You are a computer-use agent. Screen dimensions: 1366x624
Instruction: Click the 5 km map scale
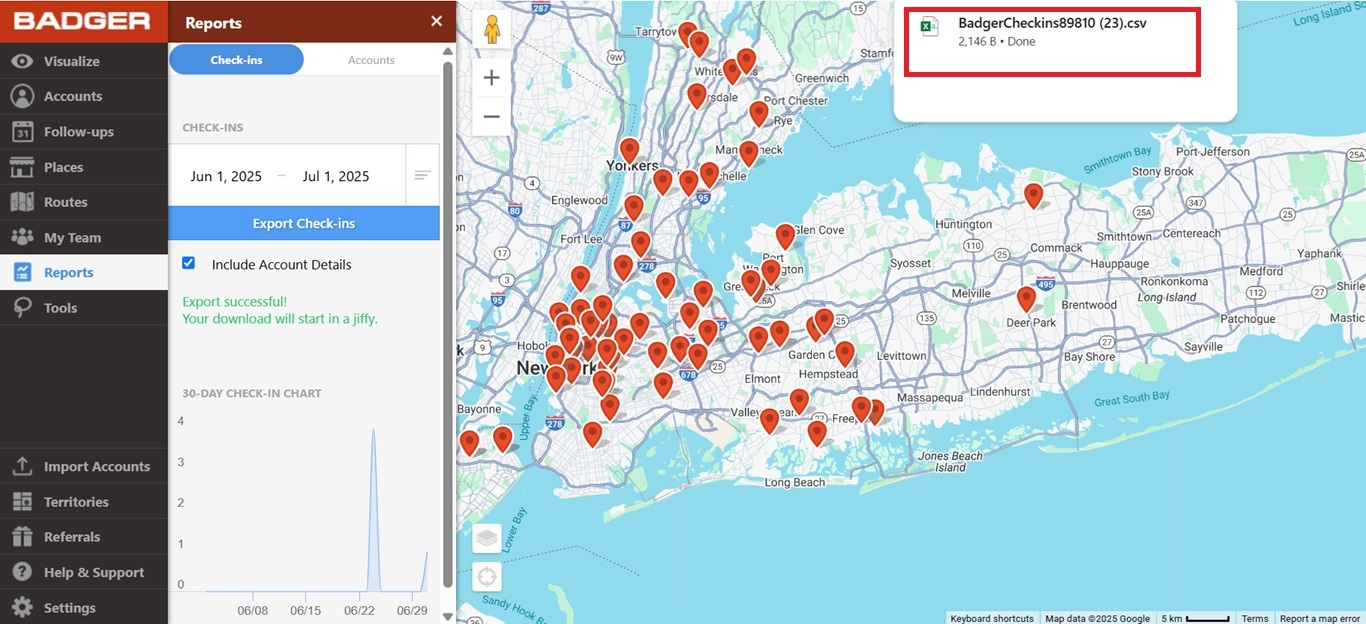1195,618
